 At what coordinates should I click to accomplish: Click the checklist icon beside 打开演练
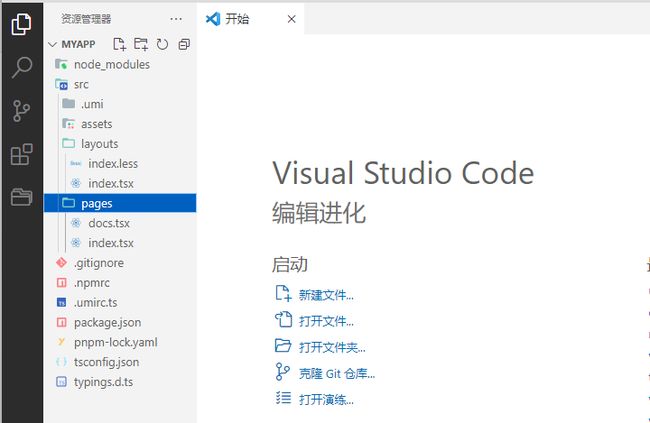pos(283,398)
